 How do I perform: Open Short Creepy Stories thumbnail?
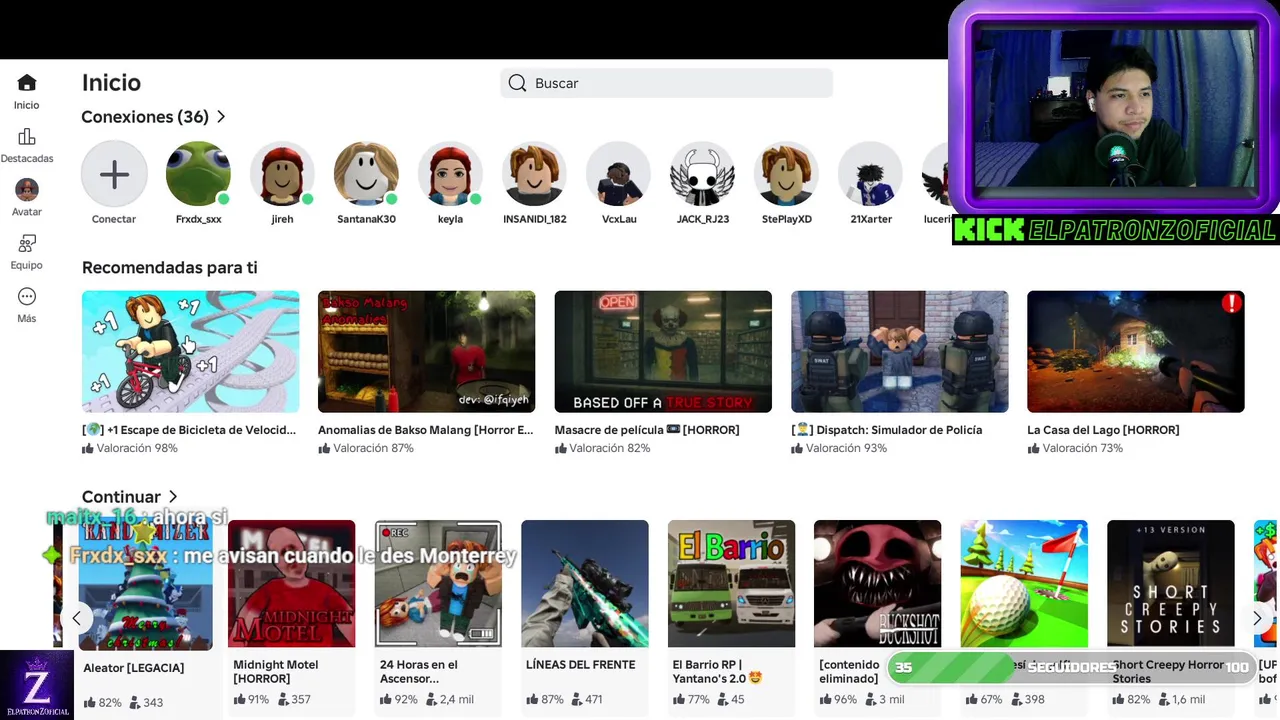[x=1171, y=583]
